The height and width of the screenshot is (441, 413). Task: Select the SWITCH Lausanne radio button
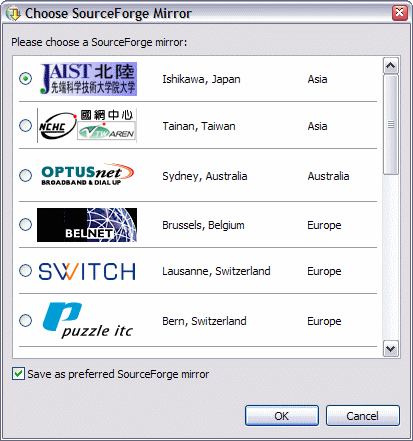pos(25,271)
